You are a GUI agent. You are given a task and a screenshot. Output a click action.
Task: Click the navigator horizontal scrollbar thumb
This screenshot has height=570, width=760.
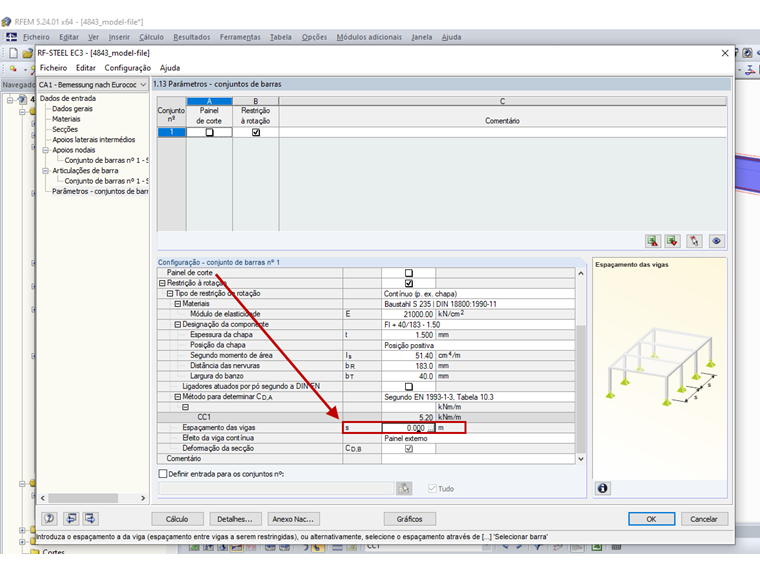(x=83, y=498)
